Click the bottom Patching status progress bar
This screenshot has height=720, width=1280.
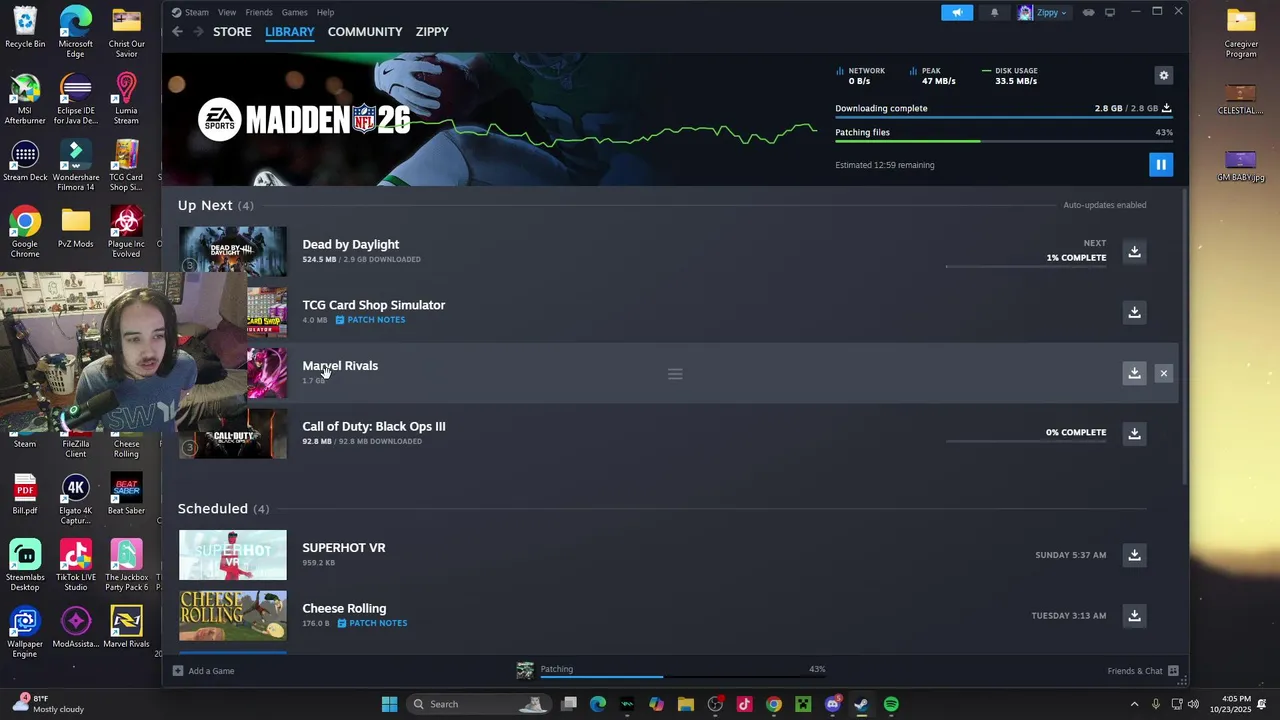pyautogui.click(x=683, y=677)
